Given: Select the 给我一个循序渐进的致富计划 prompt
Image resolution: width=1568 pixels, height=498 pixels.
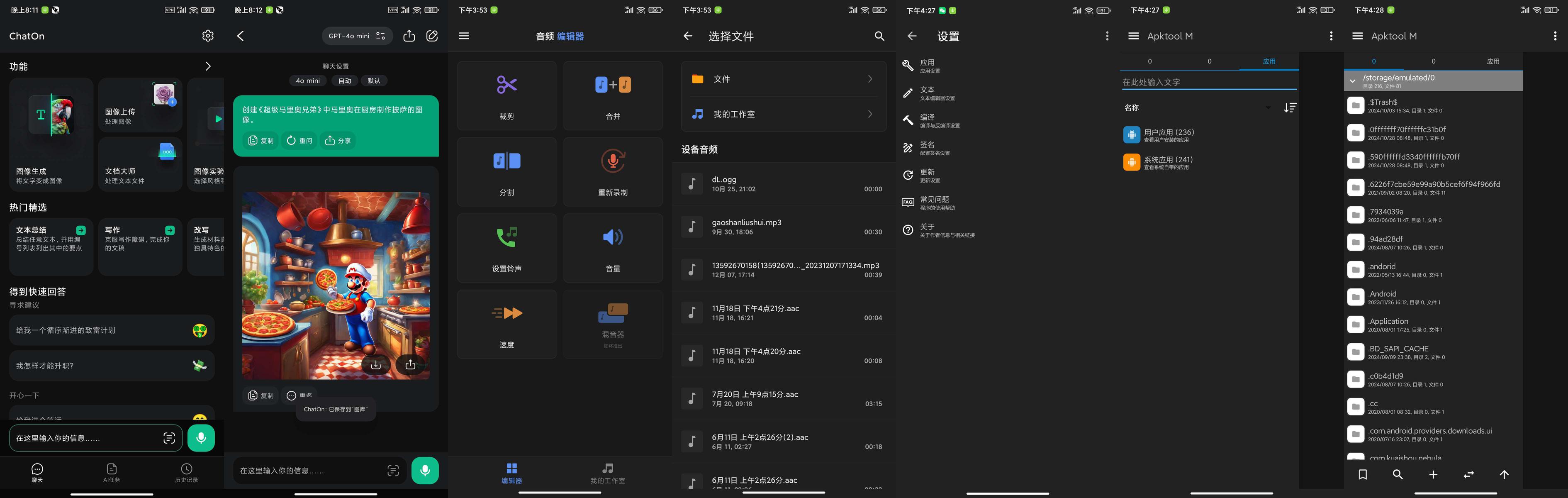Looking at the screenshot, I should pyautogui.click(x=112, y=330).
